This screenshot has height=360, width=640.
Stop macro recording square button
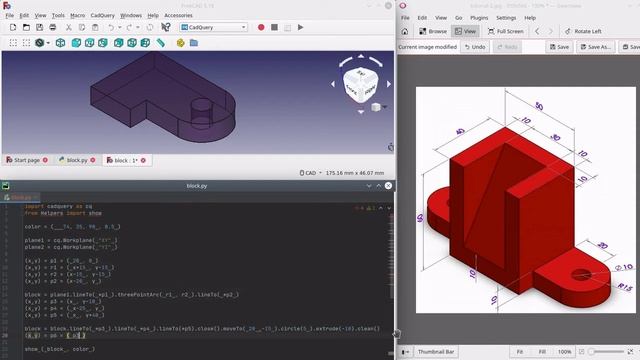point(274,27)
